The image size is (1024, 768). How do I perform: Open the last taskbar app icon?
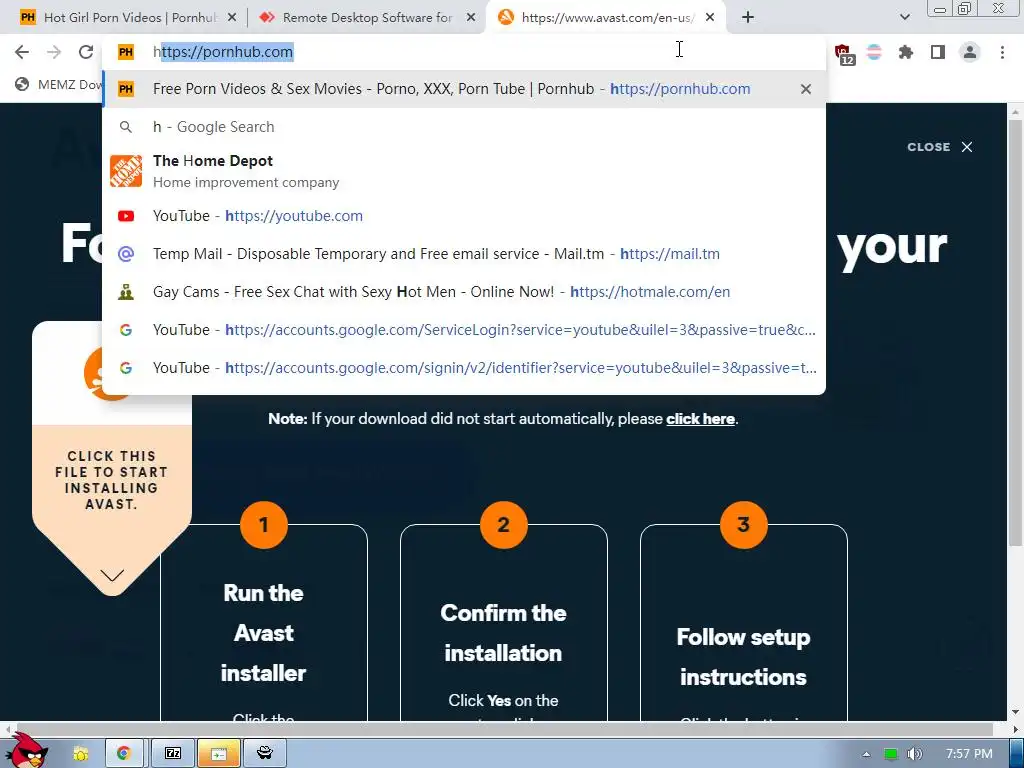(264, 753)
